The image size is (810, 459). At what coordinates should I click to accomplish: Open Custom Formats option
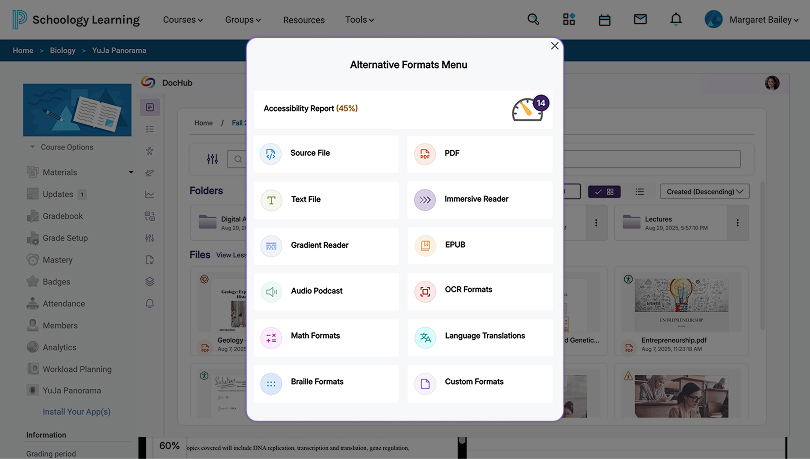tap(480, 383)
